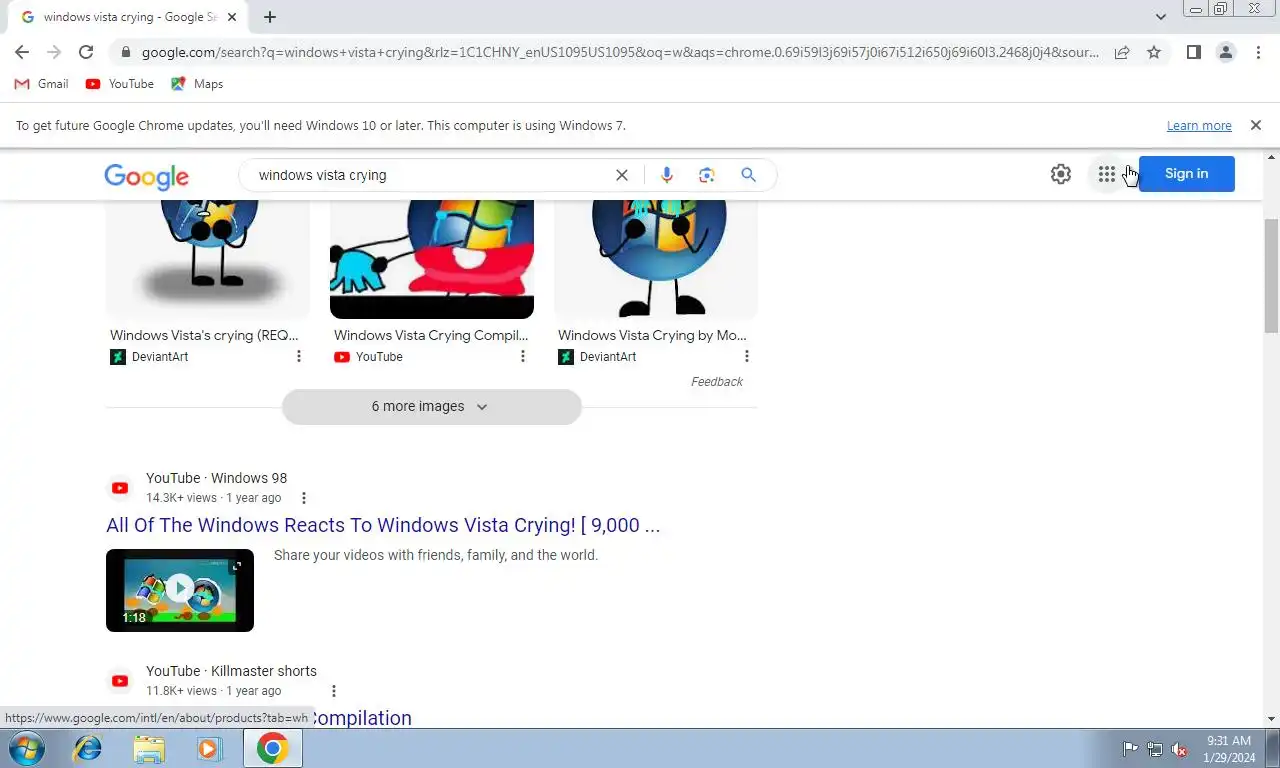The height and width of the screenshot is (768, 1280).
Task: Open Chrome three-dot menu
Action: coord(1258,52)
